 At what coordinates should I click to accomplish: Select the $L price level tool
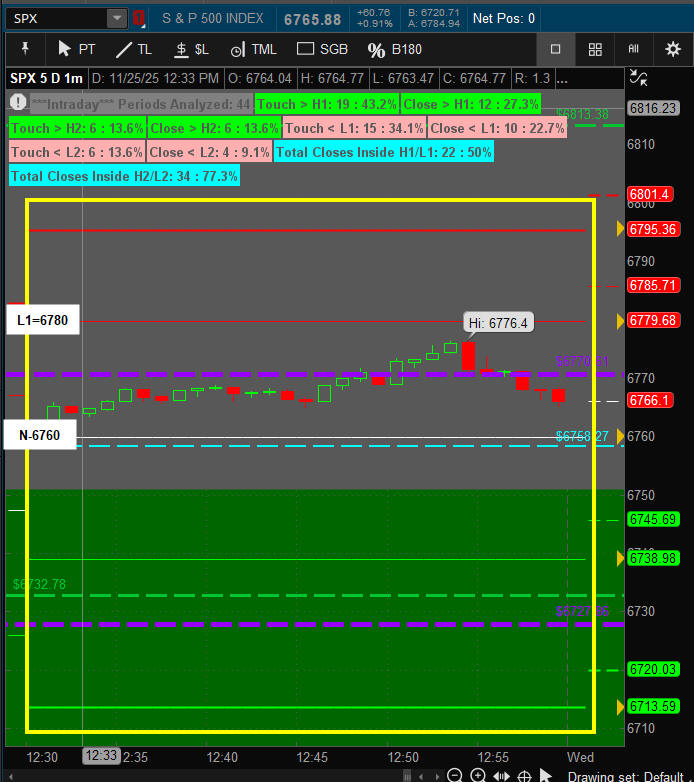point(191,49)
